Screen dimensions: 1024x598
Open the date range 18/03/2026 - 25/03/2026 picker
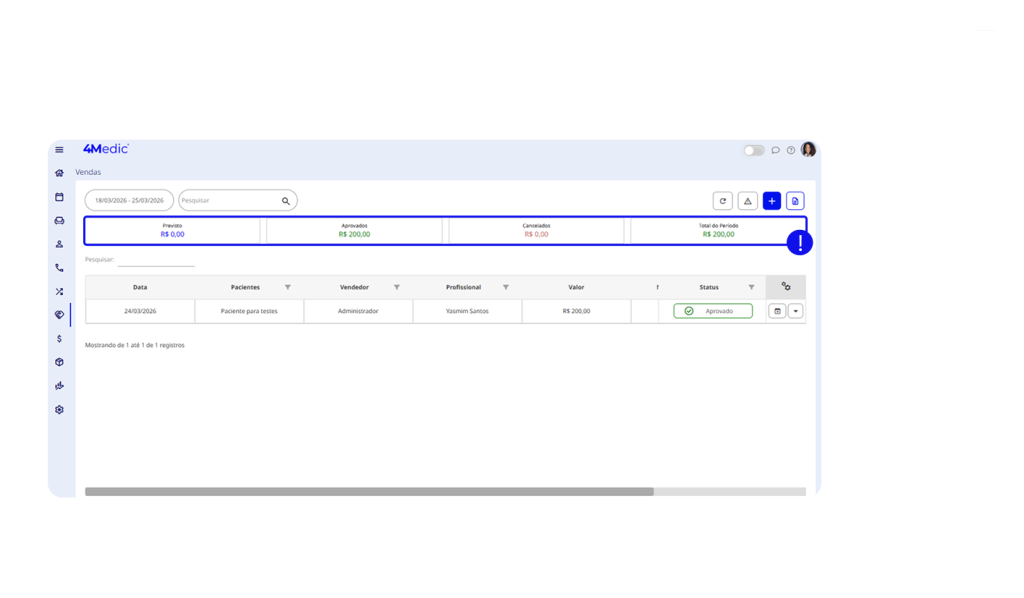129,201
